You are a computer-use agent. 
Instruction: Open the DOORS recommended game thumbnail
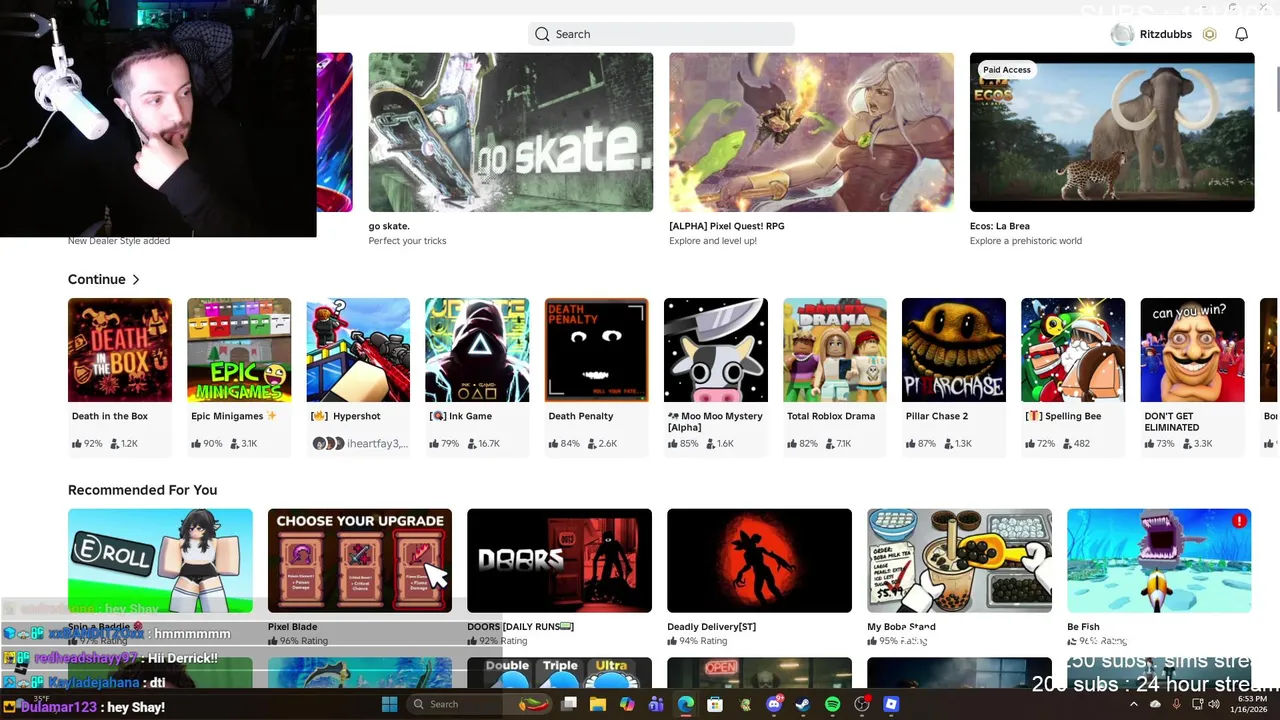[559, 560]
